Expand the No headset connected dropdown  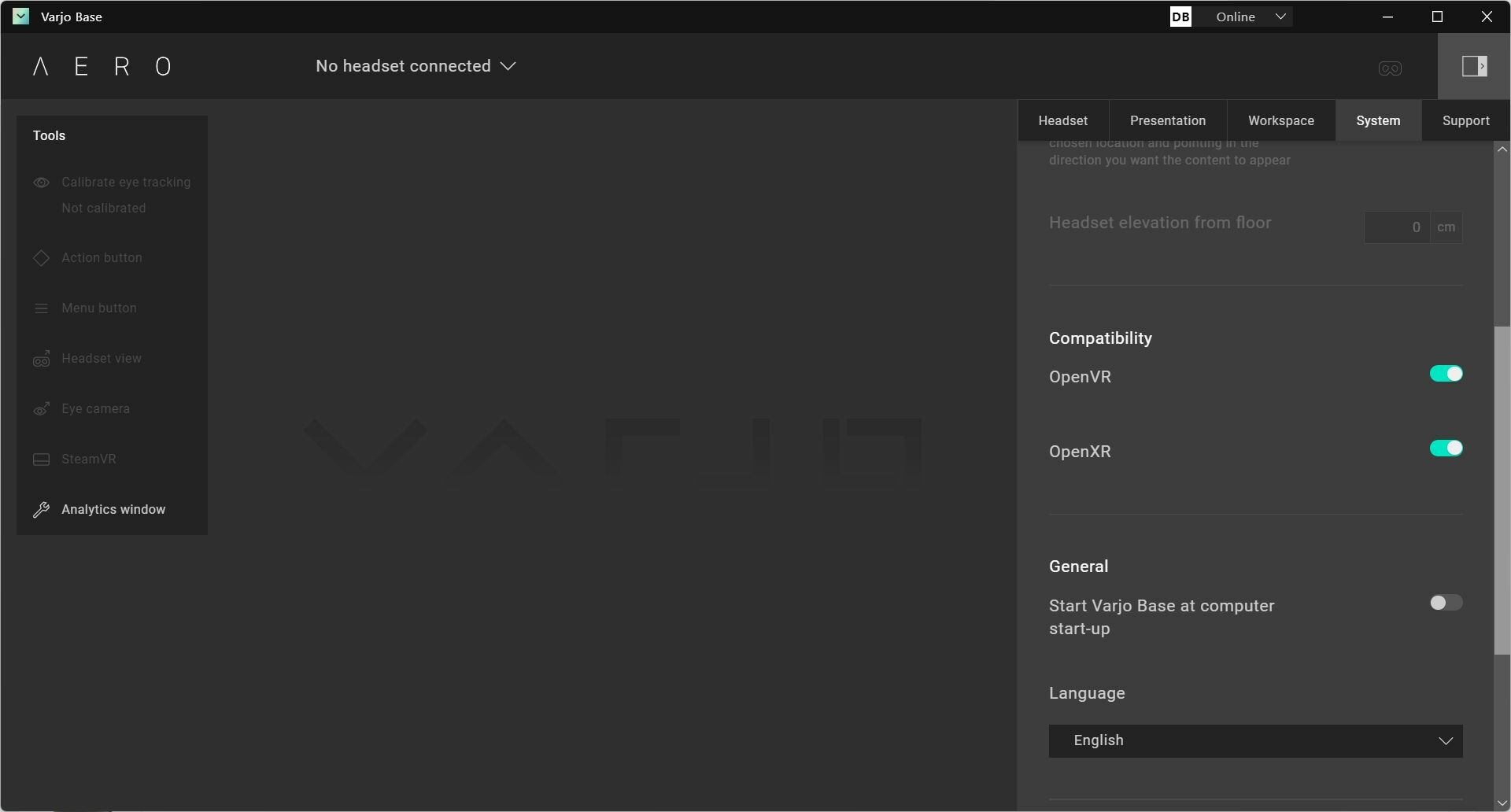416,66
